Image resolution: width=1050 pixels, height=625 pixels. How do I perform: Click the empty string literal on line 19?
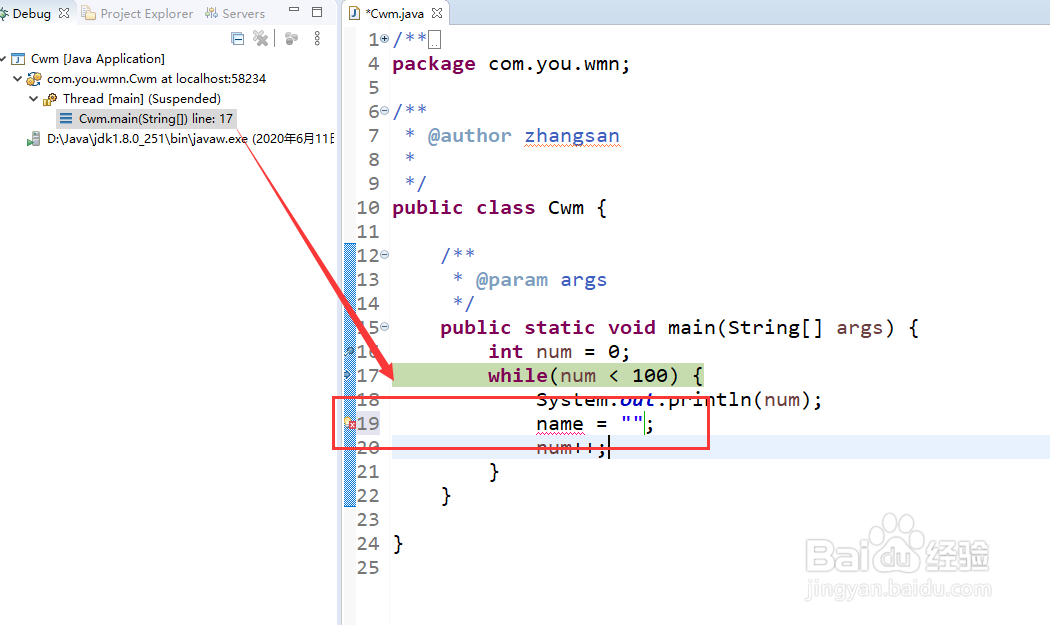[632, 423]
